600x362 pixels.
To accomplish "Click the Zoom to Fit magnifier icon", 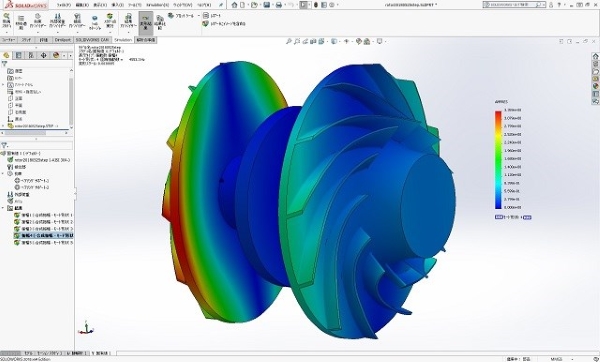I will point(289,41).
